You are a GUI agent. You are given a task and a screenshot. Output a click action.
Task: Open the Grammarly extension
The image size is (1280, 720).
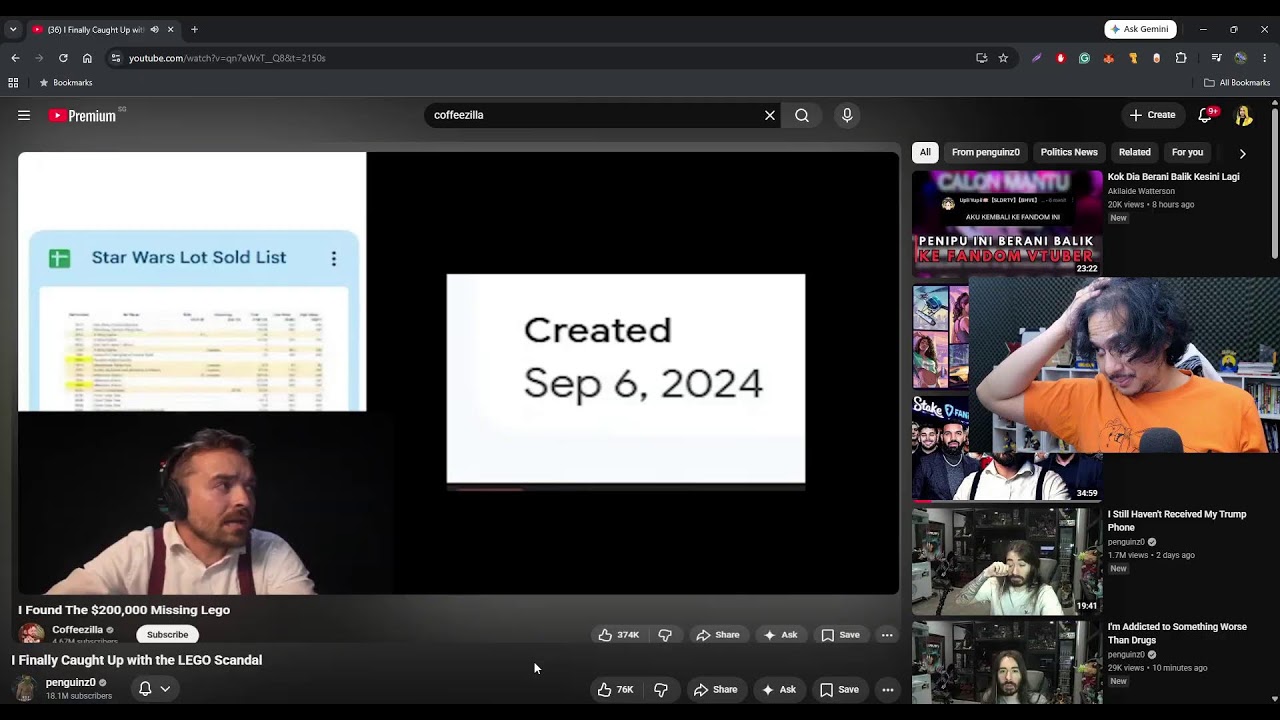point(1084,58)
